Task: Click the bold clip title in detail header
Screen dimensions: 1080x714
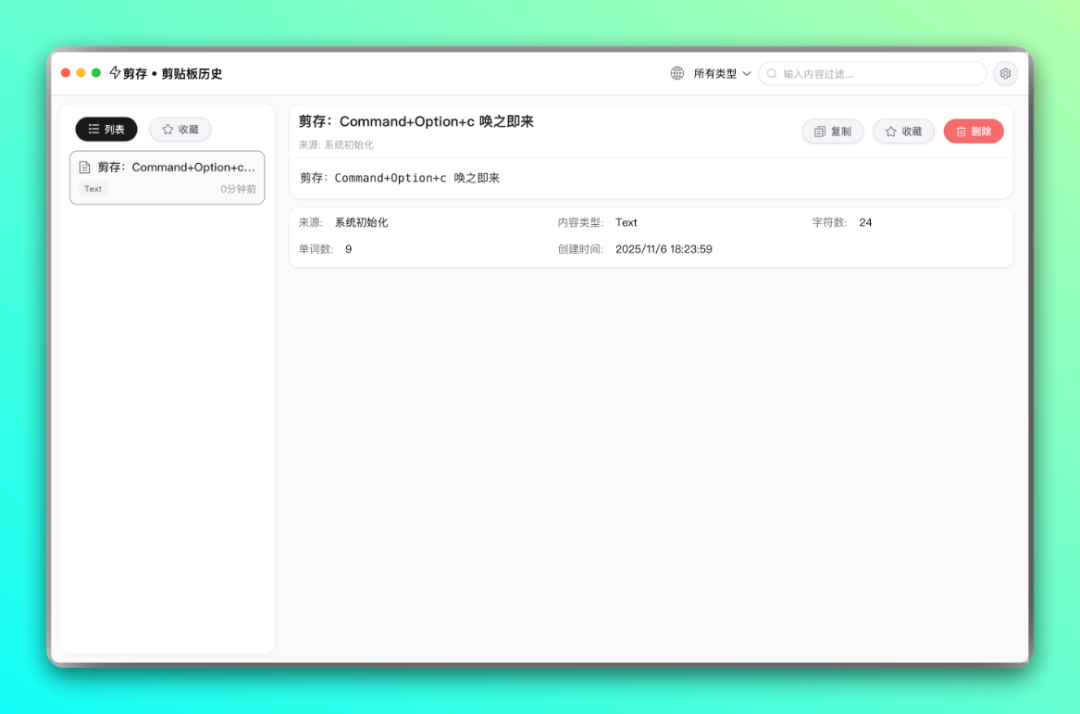Action: (x=416, y=122)
